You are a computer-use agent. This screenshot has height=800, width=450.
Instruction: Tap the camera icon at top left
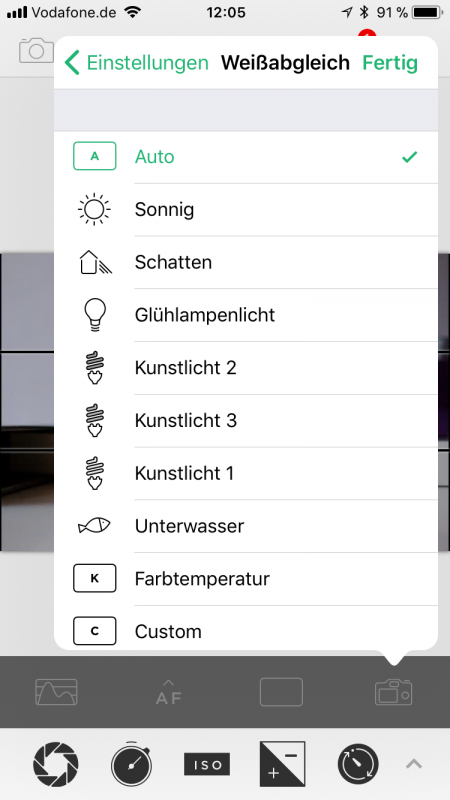coord(36,50)
